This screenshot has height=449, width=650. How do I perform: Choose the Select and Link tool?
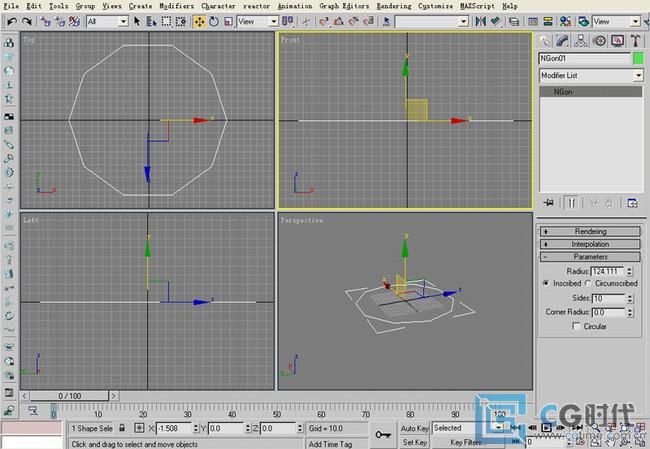(45, 21)
